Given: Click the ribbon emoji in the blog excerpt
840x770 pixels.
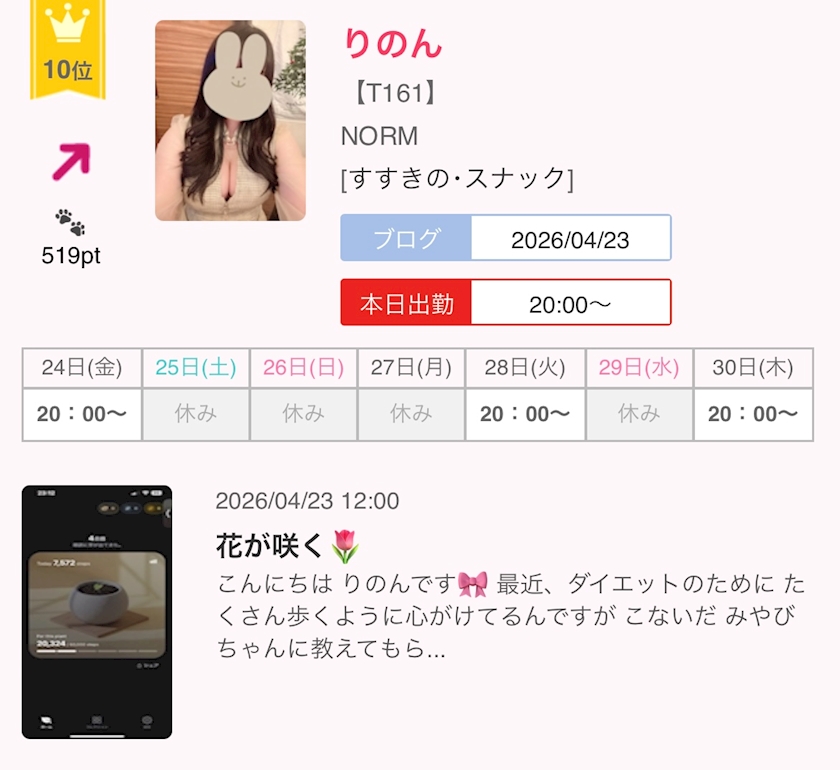Looking at the screenshot, I should 473,584.
